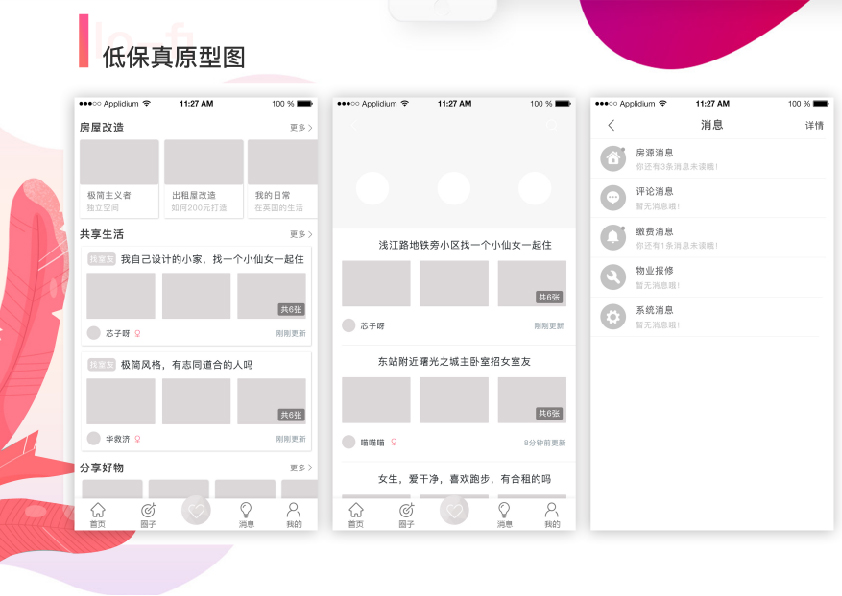Open post 极简风格，有志同道合的人吗

click(186, 365)
